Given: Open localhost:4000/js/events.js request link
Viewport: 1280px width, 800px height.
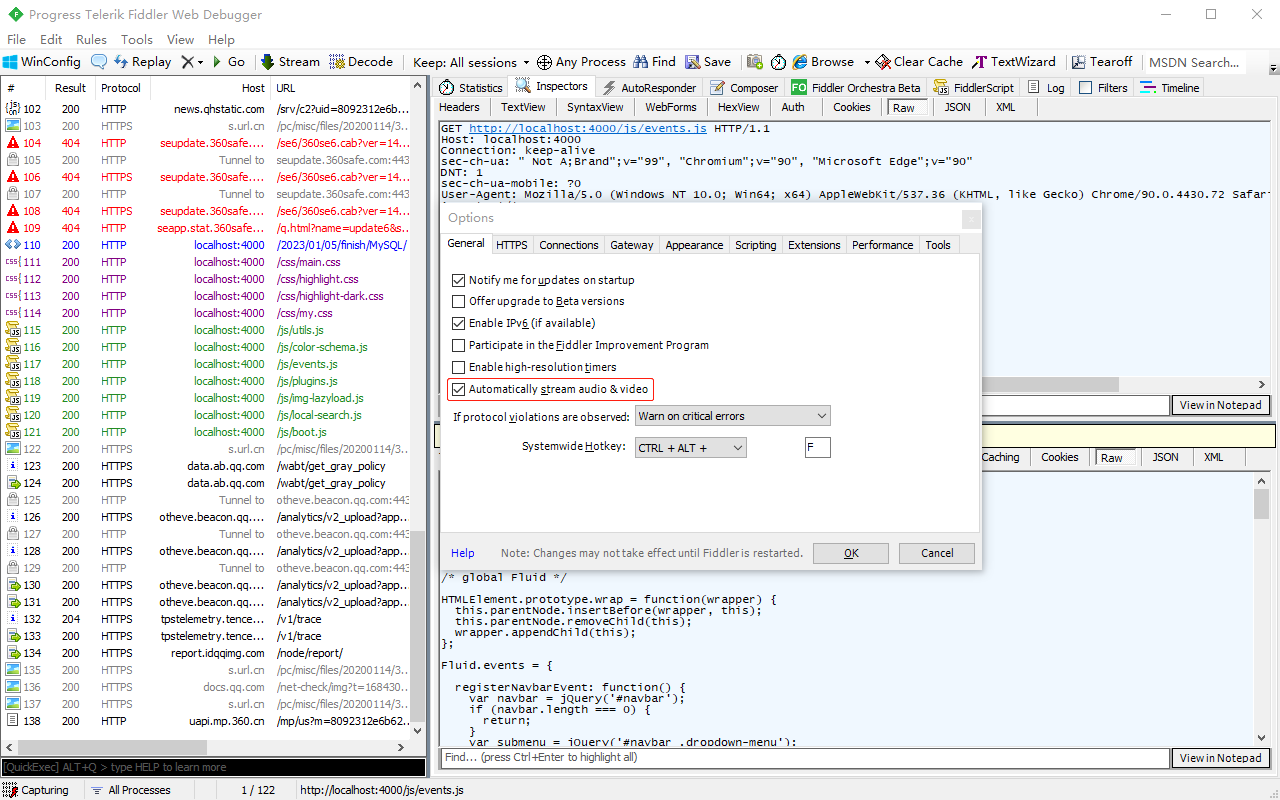Looking at the screenshot, I should (587, 129).
